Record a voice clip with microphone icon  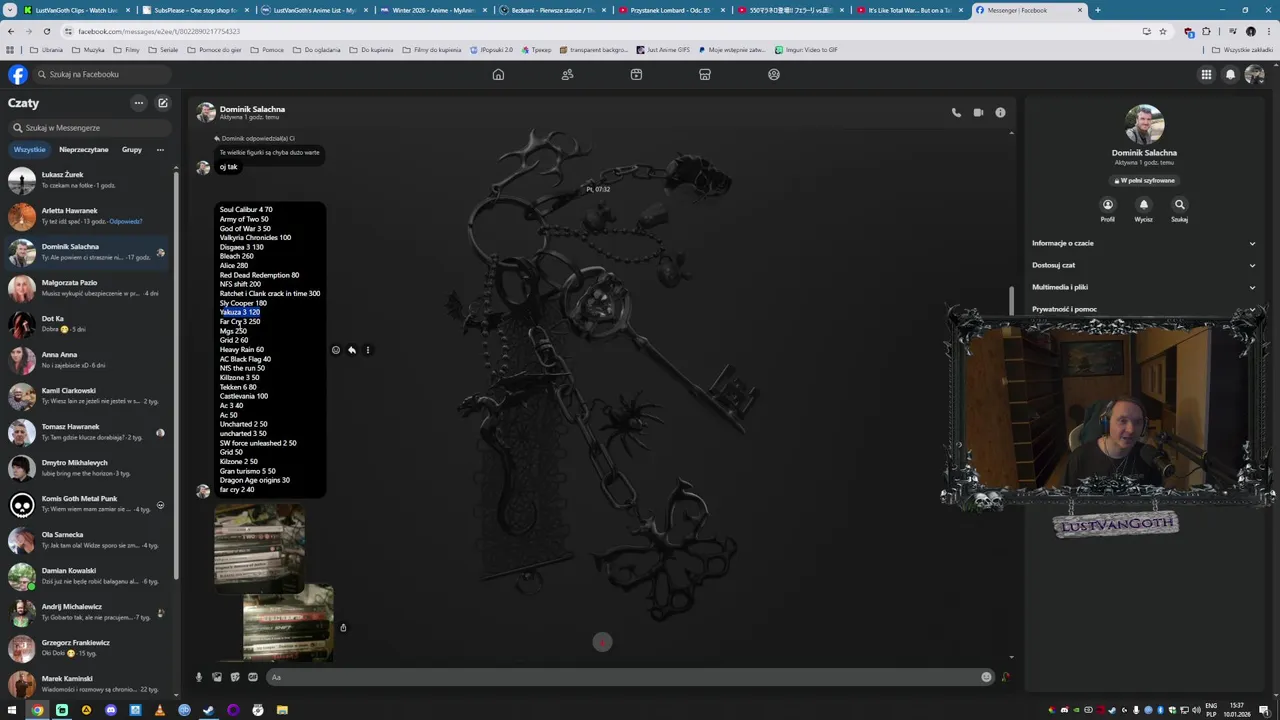(199, 677)
